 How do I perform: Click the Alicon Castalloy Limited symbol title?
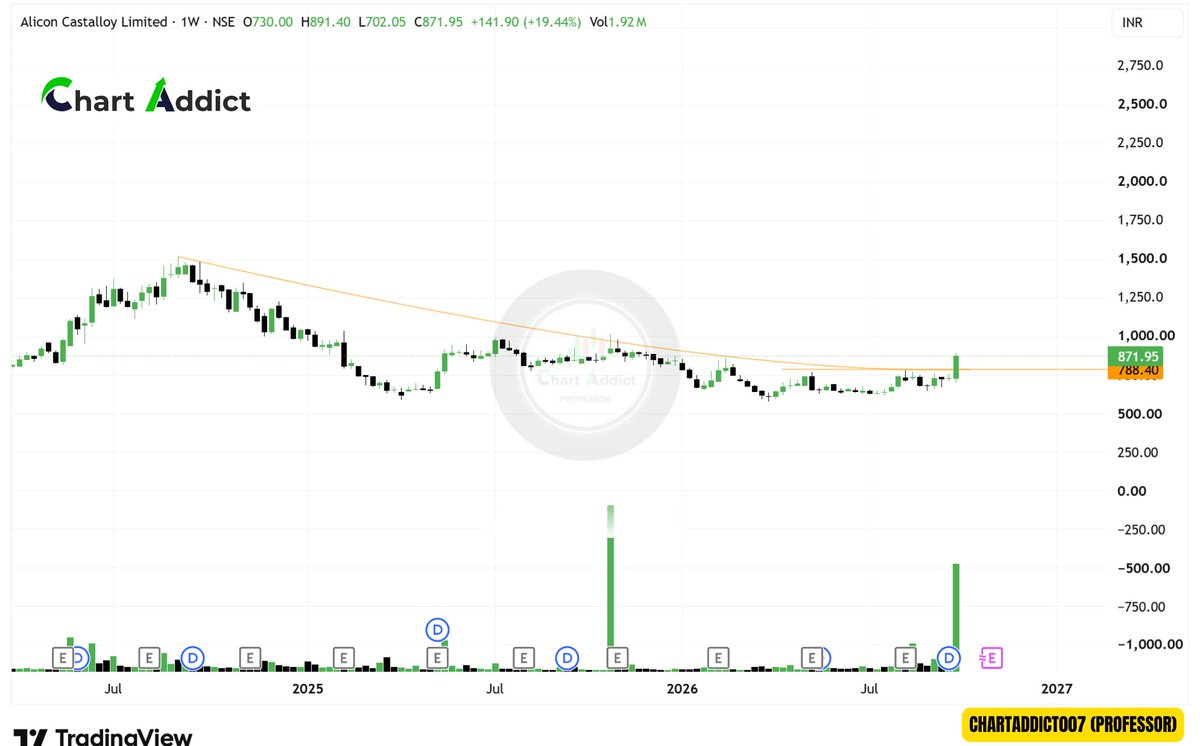92,21
